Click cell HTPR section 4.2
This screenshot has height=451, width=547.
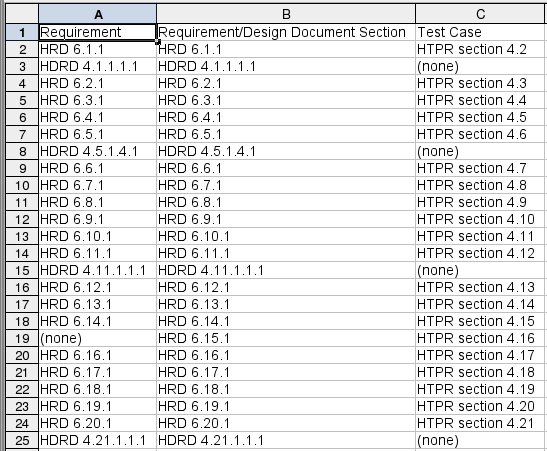[481, 50]
